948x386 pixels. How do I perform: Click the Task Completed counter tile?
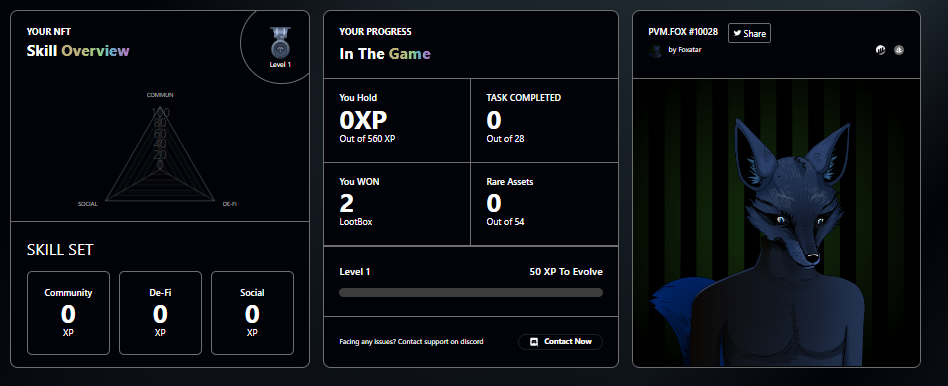(544, 120)
